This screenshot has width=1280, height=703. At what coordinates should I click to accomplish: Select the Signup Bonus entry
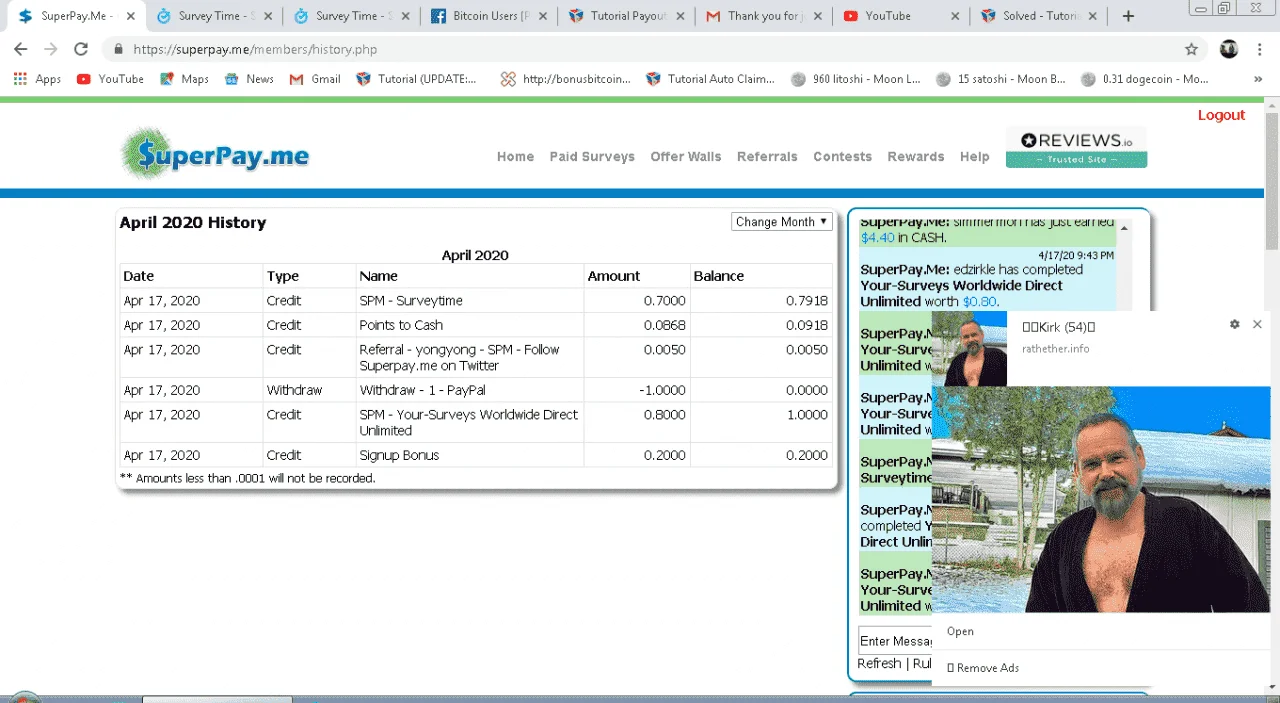tap(399, 455)
